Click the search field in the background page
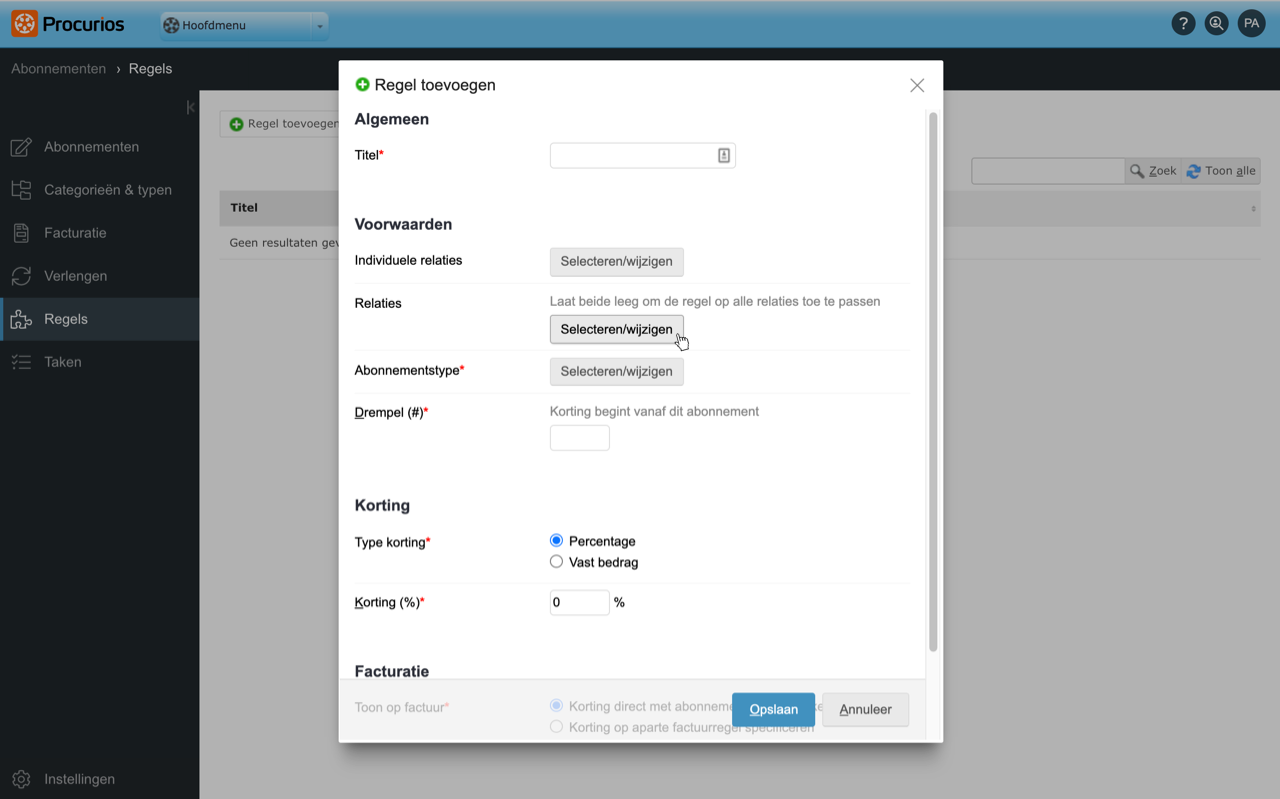1280x799 pixels. click(x=1048, y=171)
